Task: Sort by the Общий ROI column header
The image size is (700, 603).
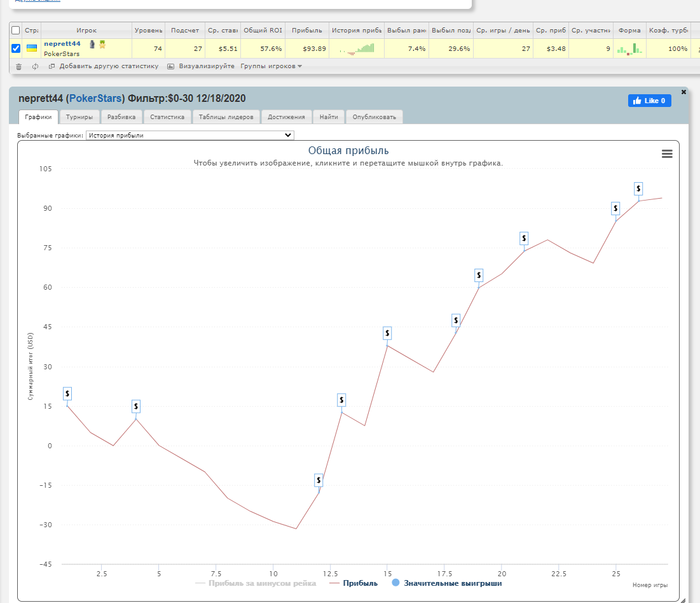Action: click(263, 30)
